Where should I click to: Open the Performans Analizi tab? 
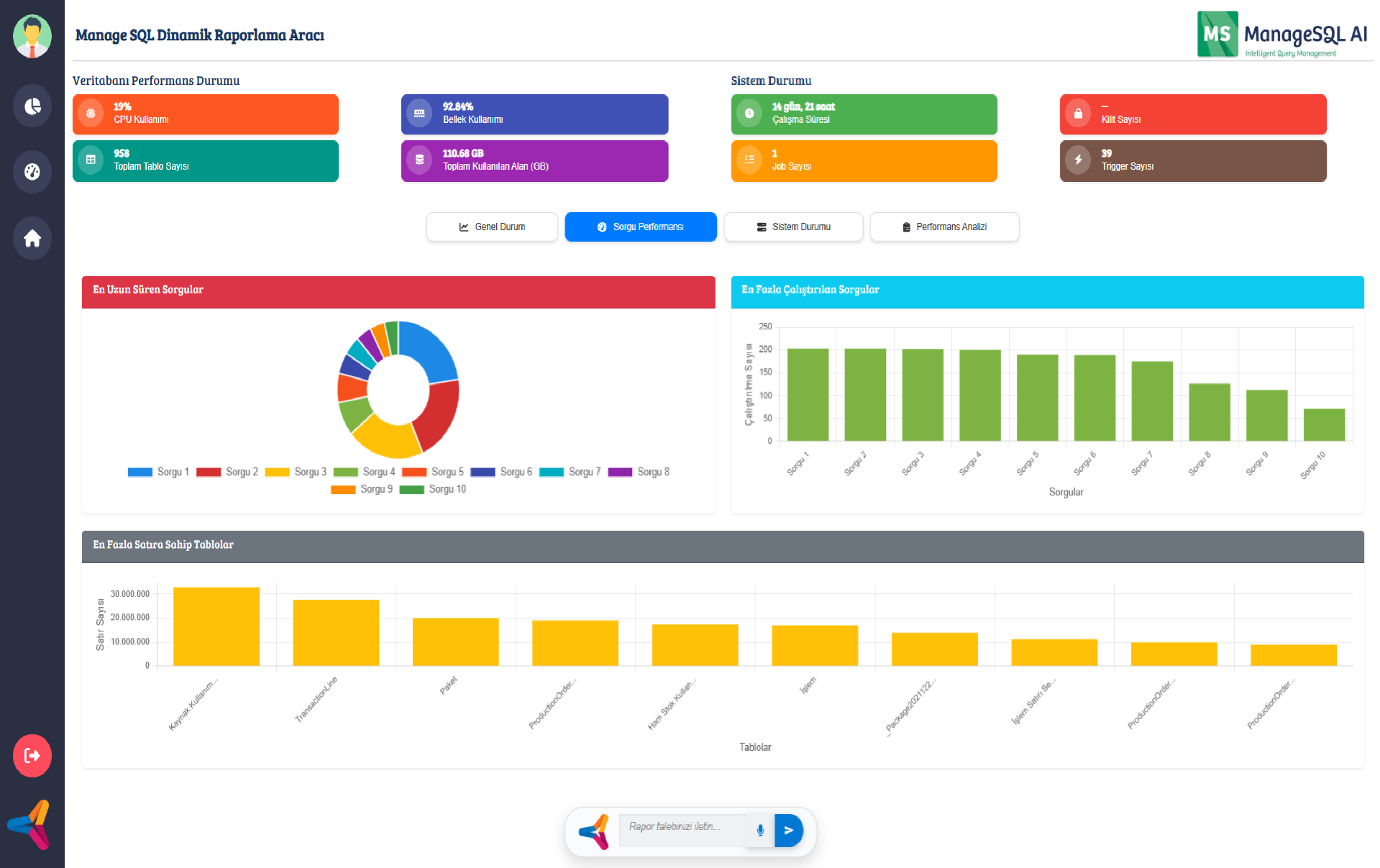(944, 227)
